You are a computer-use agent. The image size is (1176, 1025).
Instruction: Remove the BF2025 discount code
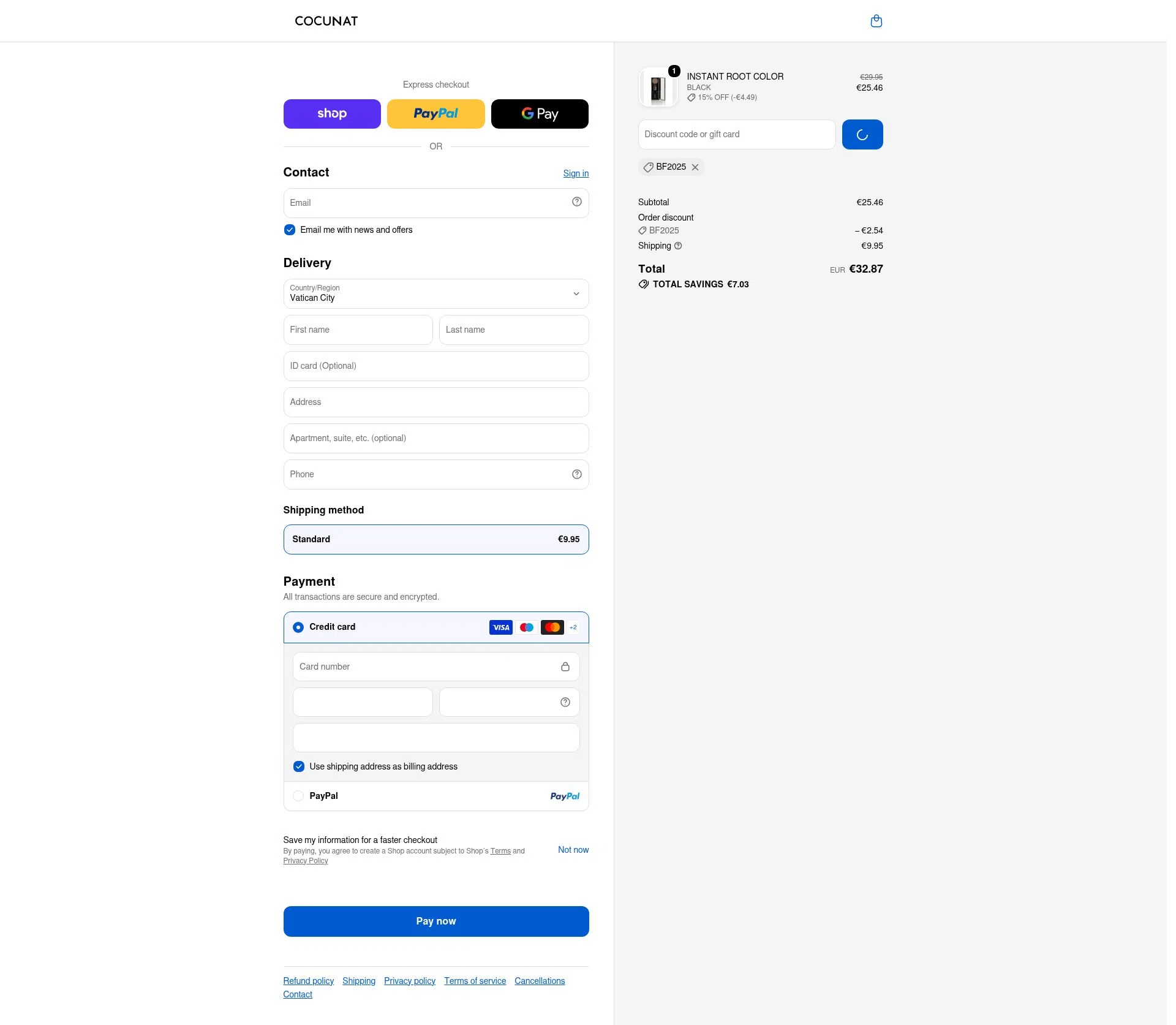pos(695,167)
